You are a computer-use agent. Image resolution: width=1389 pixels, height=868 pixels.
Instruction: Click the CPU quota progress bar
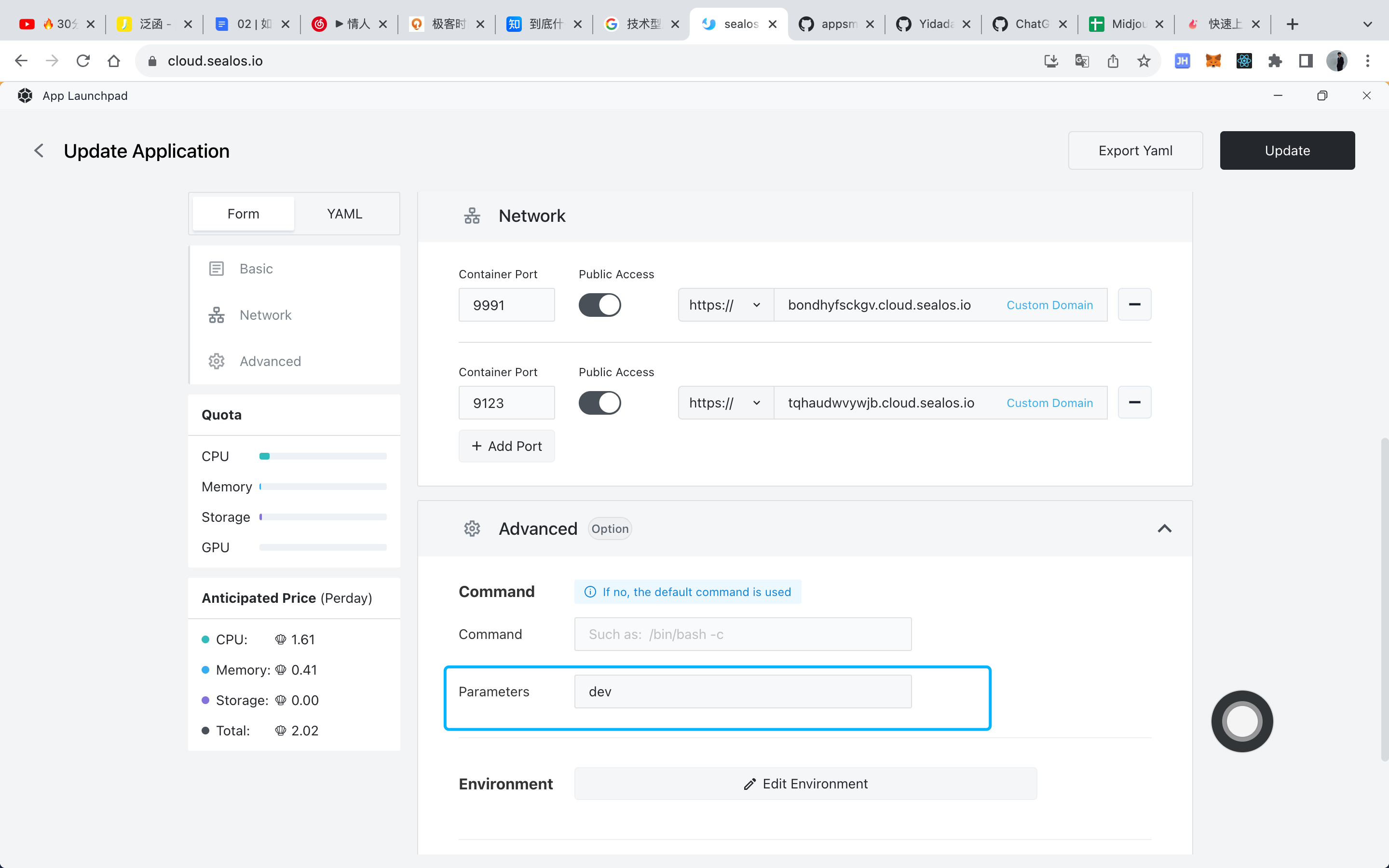pos(323,456)
